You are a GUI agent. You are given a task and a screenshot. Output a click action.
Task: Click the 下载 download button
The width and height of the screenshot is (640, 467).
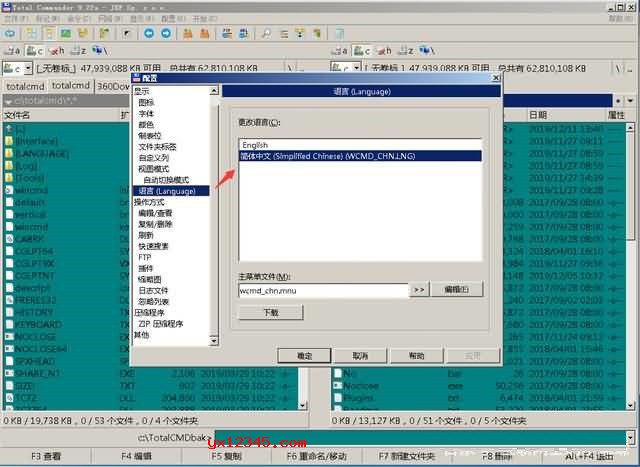[x=271, y=313]
